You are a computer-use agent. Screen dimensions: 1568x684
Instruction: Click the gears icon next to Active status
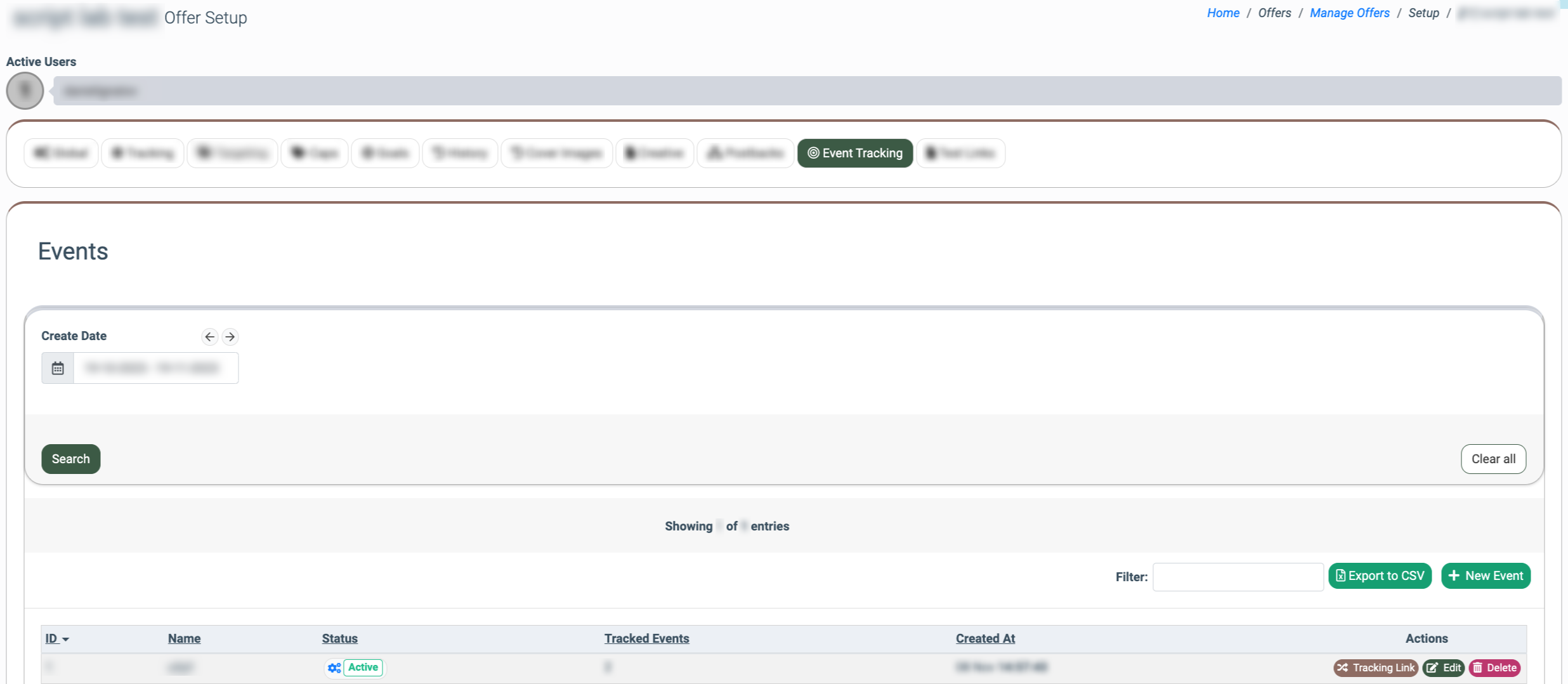[334, 668]
